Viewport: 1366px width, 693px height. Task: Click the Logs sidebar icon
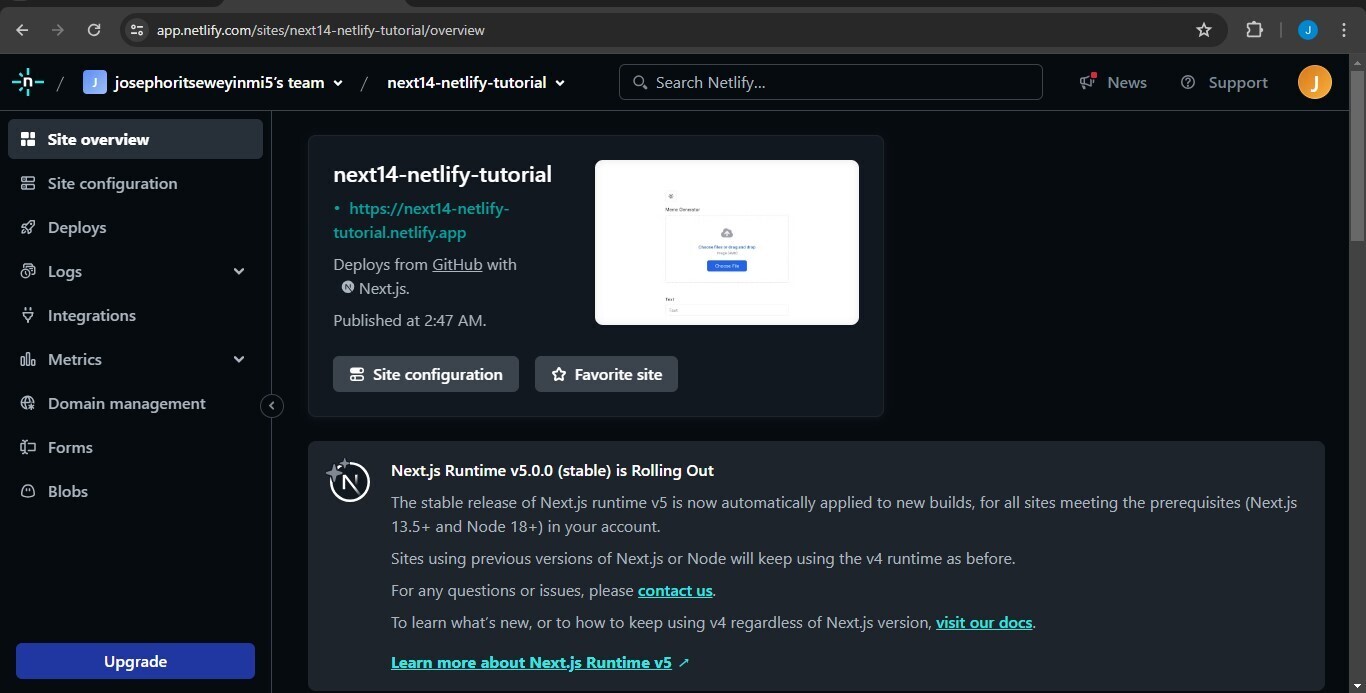(x=28, y=271)
